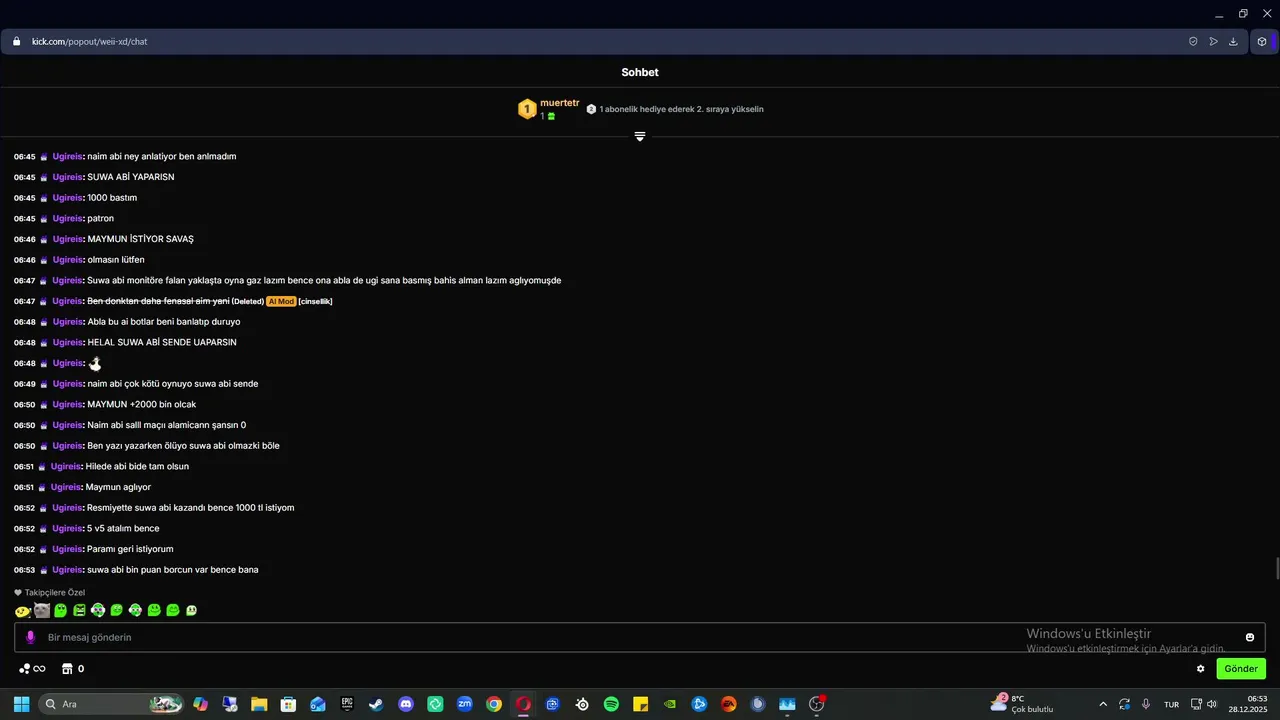Viewport: 1280px width, 720px height.
Task: Open the emoji picker in message box
Action: (x=1250, y=637)
